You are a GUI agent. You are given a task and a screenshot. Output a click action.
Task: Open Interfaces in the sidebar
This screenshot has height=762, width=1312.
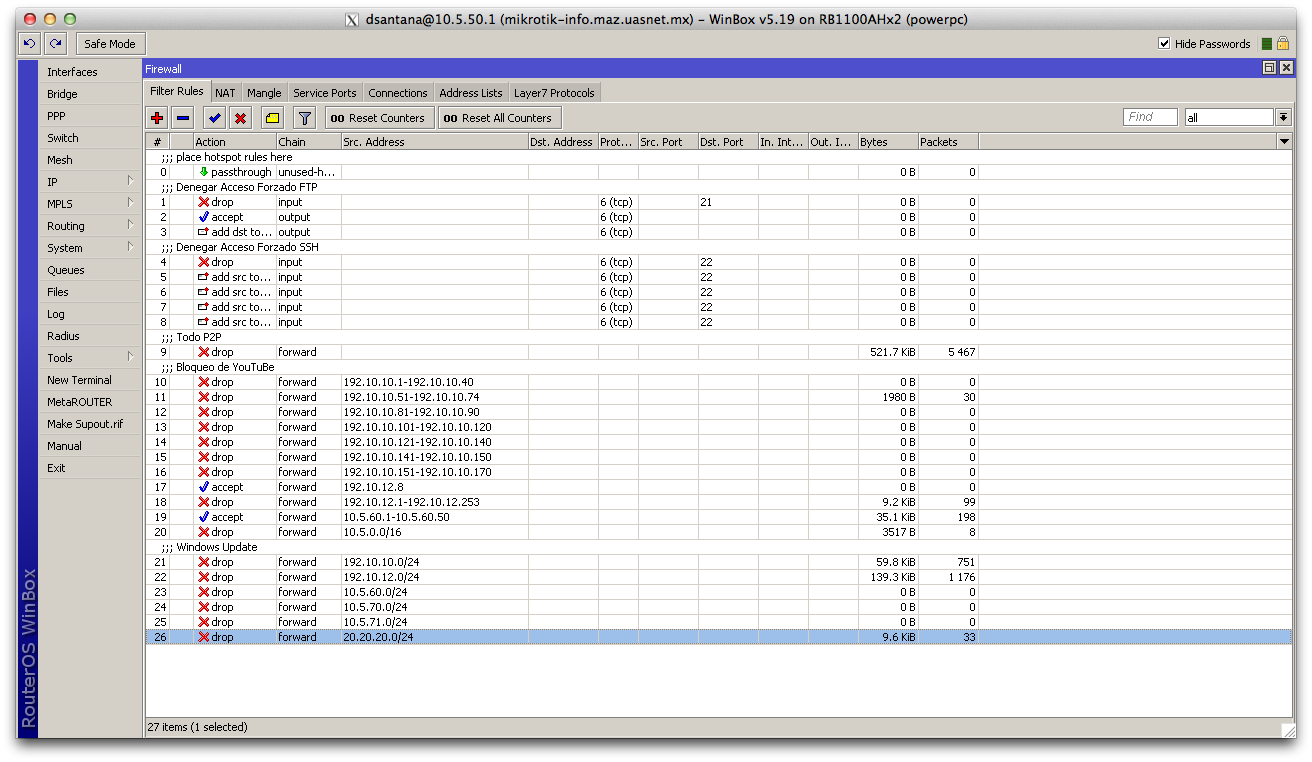coord(72,72)
